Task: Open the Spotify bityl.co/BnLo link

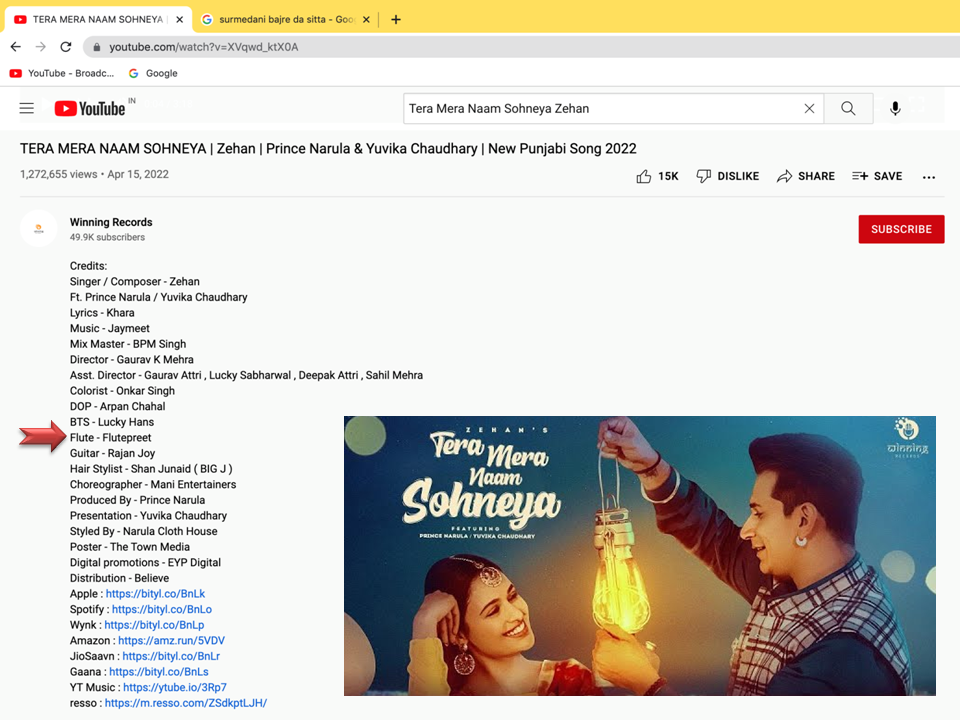Action: click(x=161, y=609)
